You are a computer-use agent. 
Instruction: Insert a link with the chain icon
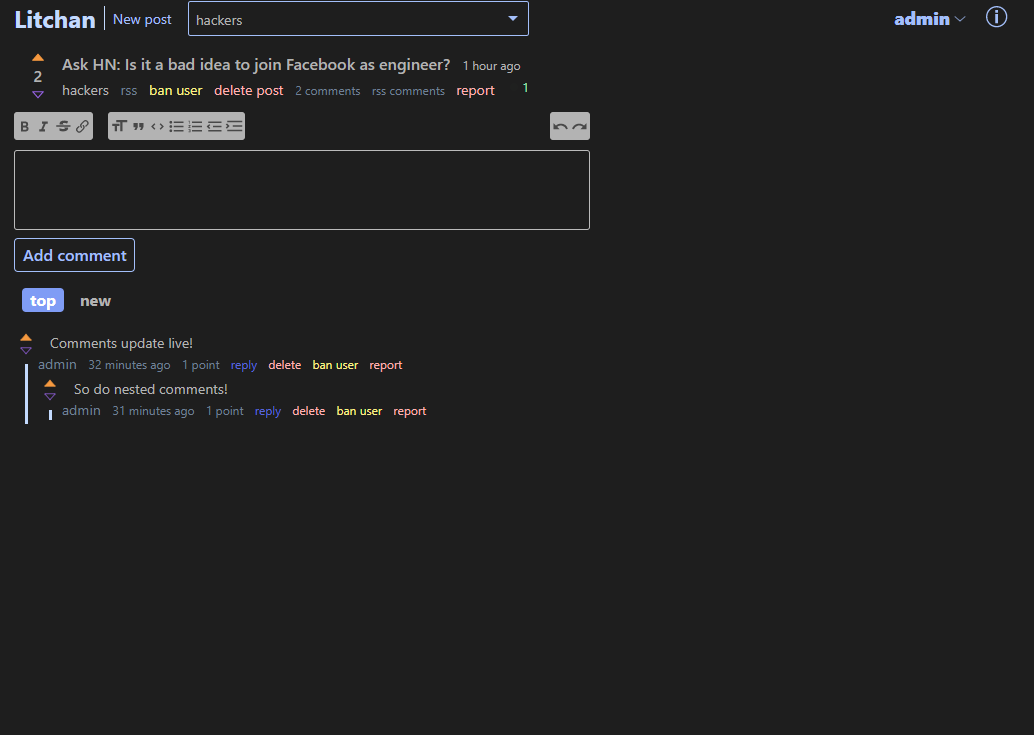pos(82,127)
